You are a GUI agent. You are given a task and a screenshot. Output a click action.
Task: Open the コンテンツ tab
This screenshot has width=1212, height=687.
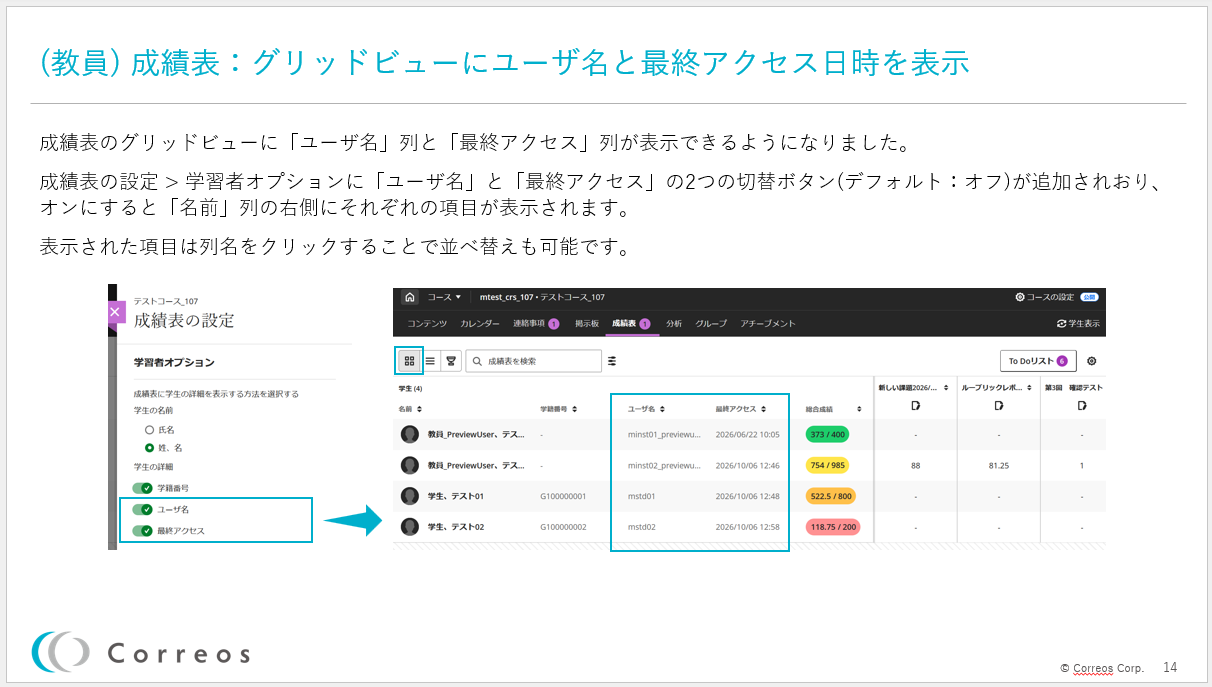pyautogui.click(x=427, y=324)
